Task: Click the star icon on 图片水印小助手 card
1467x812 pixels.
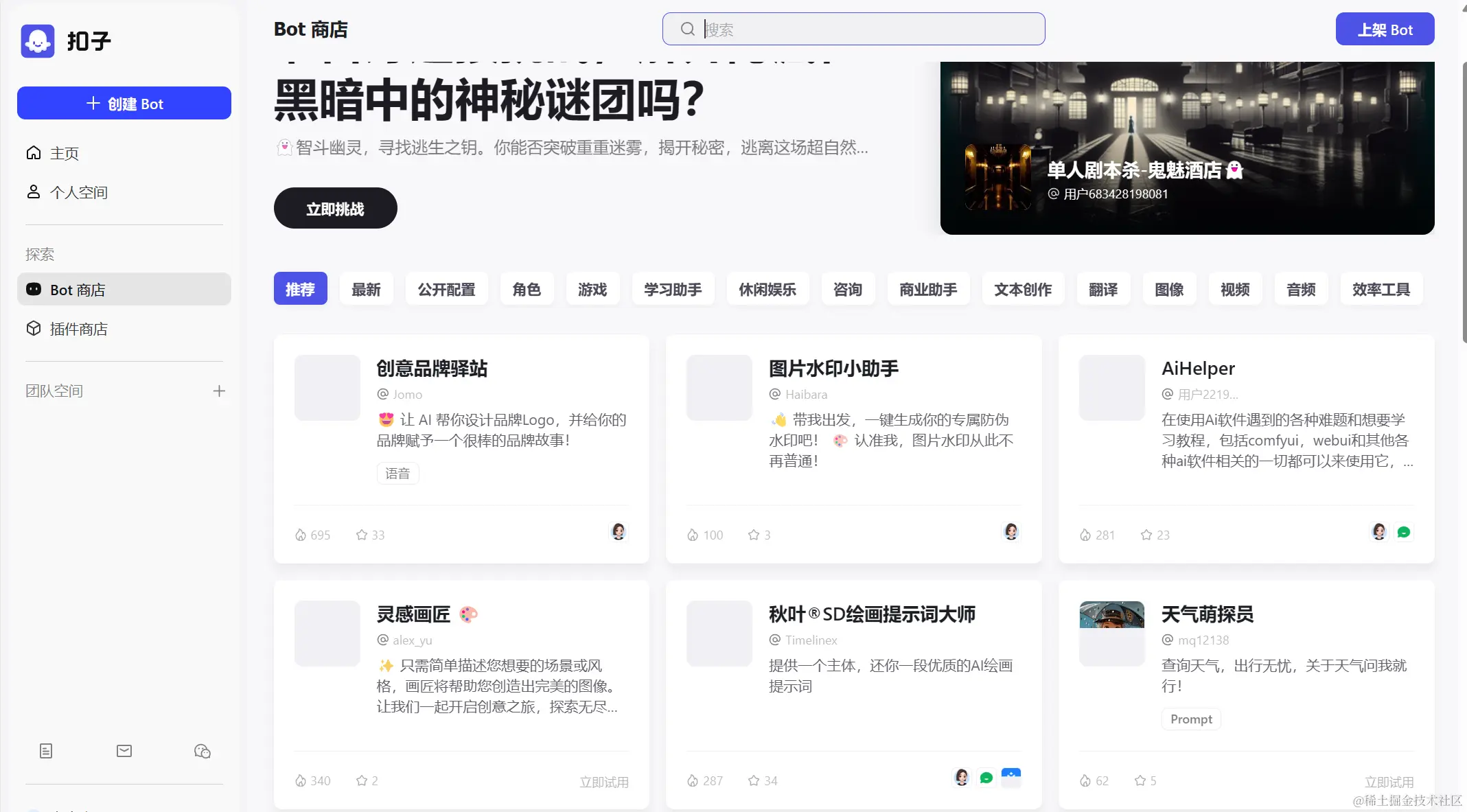Action: pos(754,535)
